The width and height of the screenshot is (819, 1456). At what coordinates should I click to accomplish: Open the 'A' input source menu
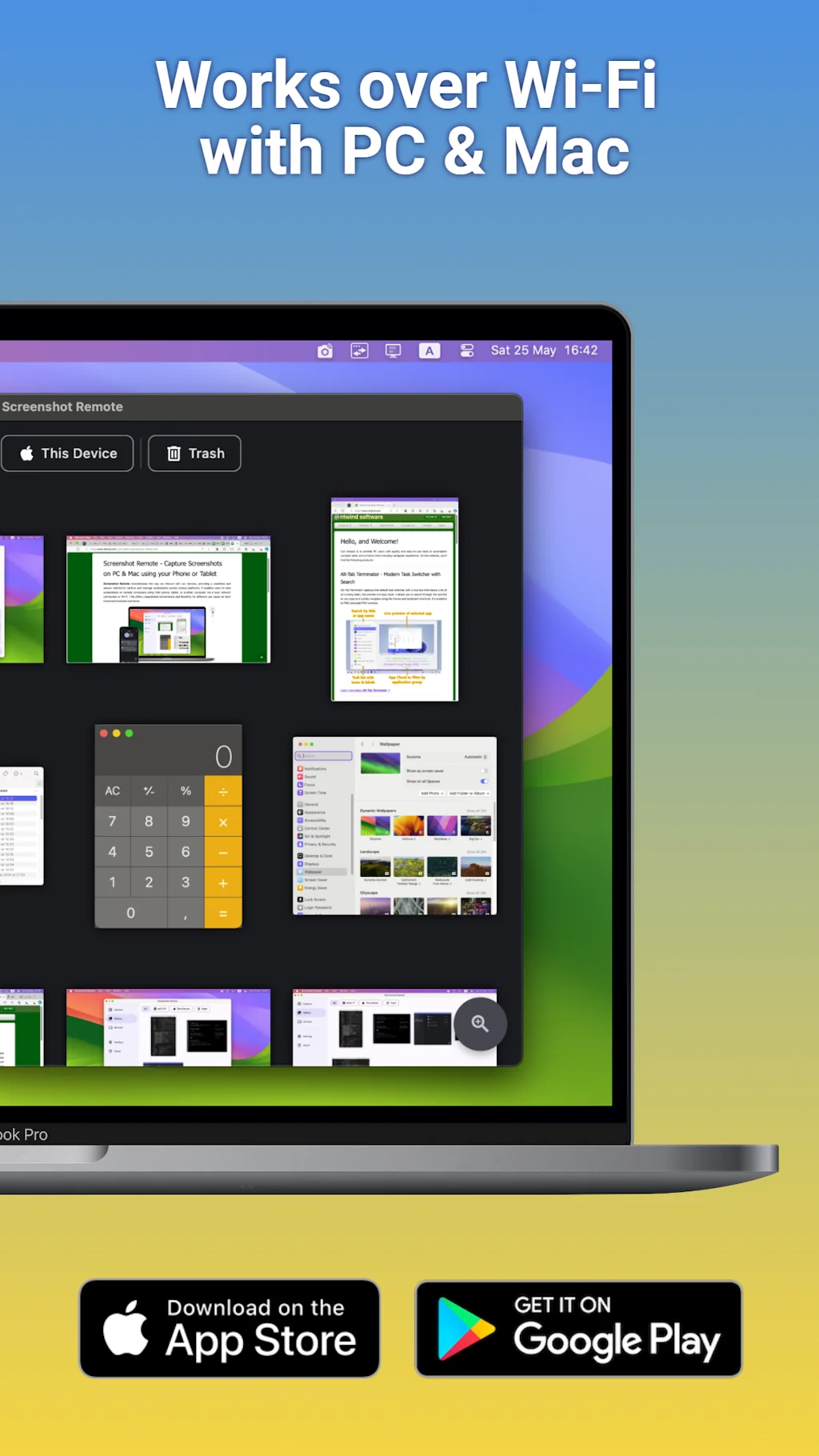click(429, 351)
